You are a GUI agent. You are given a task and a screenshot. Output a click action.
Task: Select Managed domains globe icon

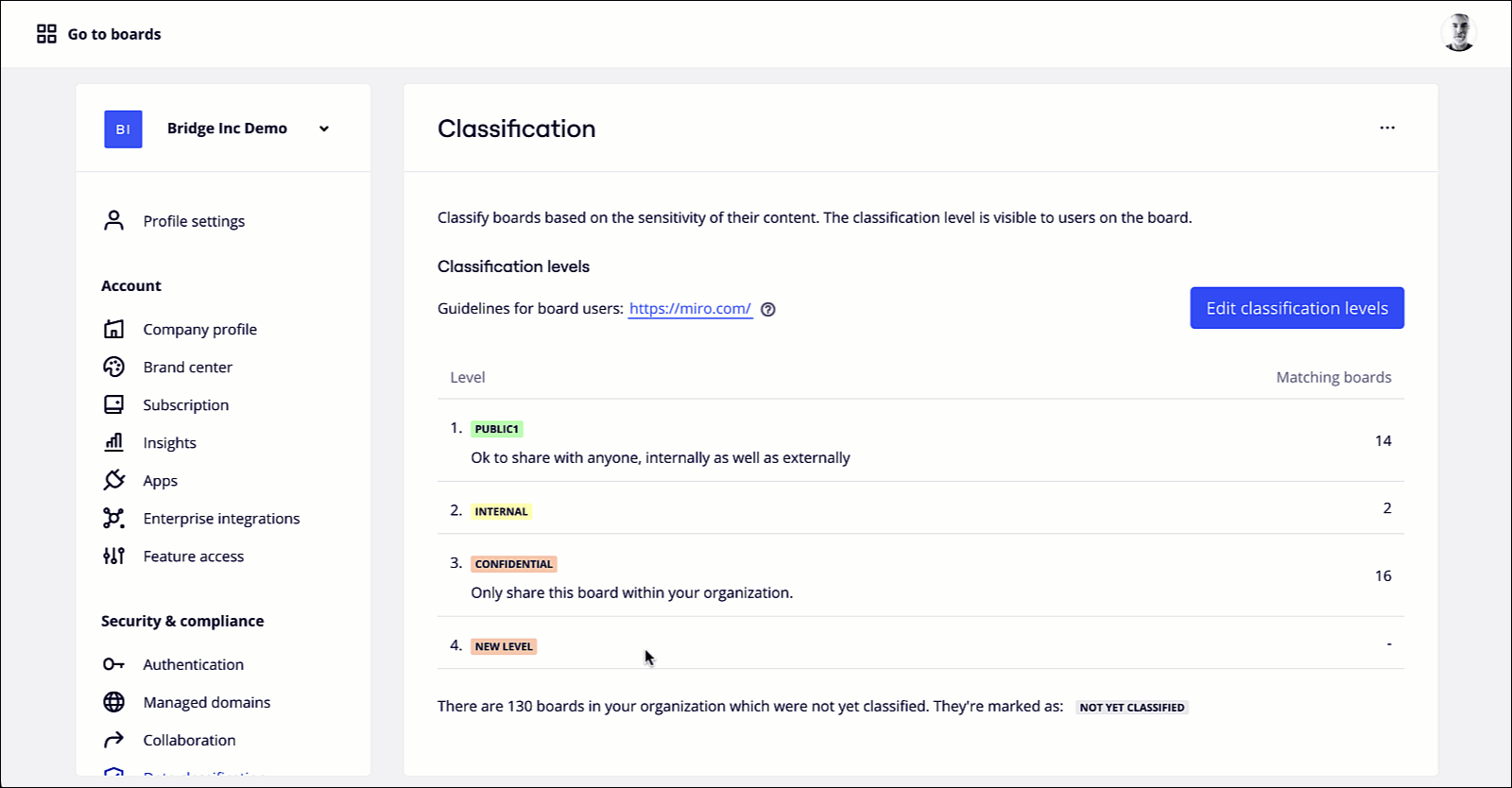pyautogui.click(x=114, y=702)
